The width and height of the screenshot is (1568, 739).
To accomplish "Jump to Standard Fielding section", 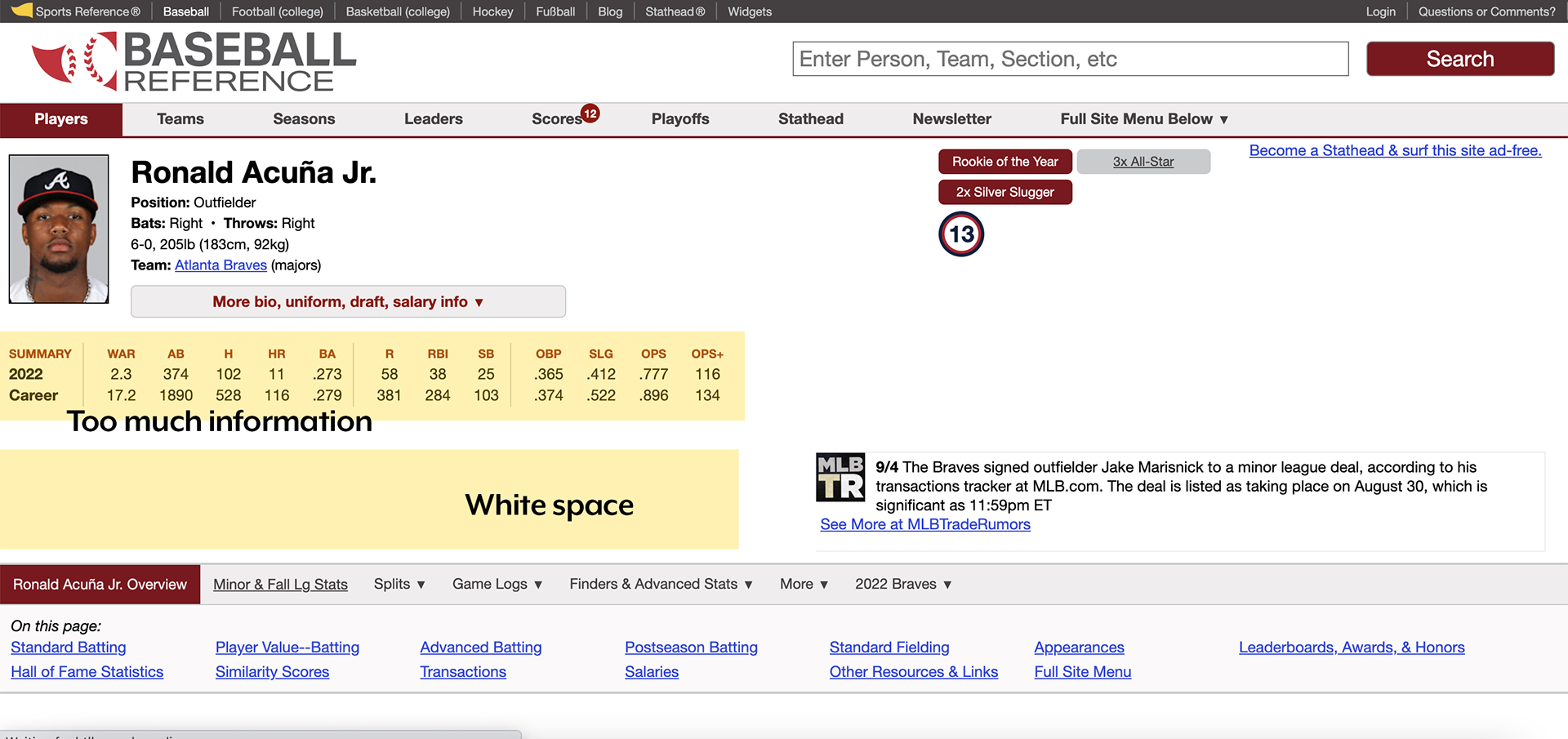I will 889,648.
